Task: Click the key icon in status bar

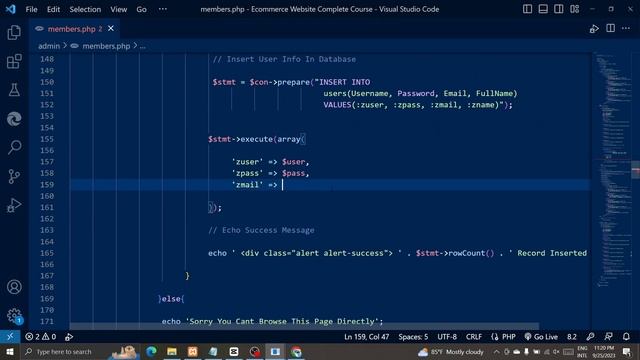Action: tap(590, 337)
